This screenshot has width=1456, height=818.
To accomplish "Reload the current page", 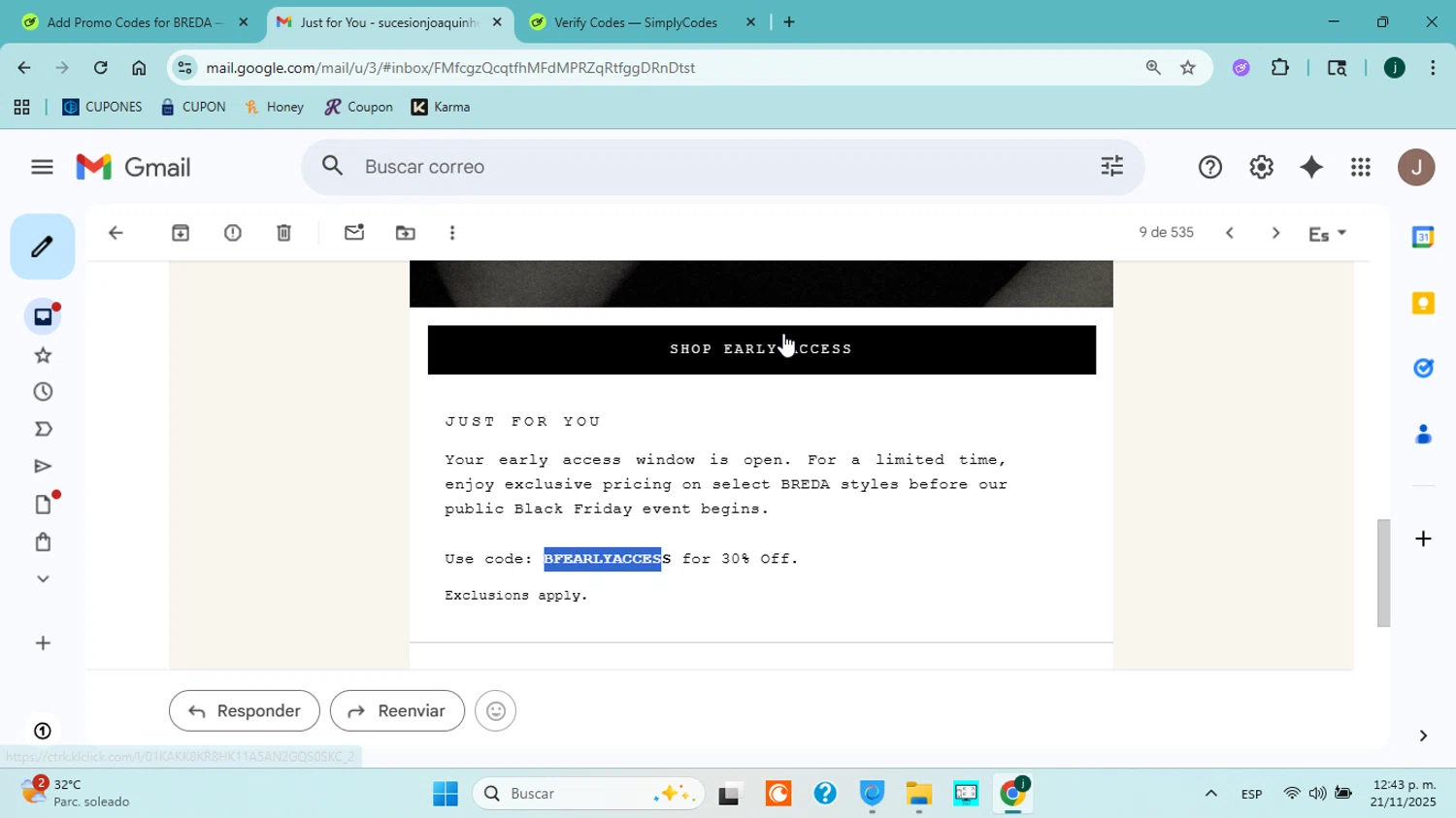I will [x=100, y=68].
